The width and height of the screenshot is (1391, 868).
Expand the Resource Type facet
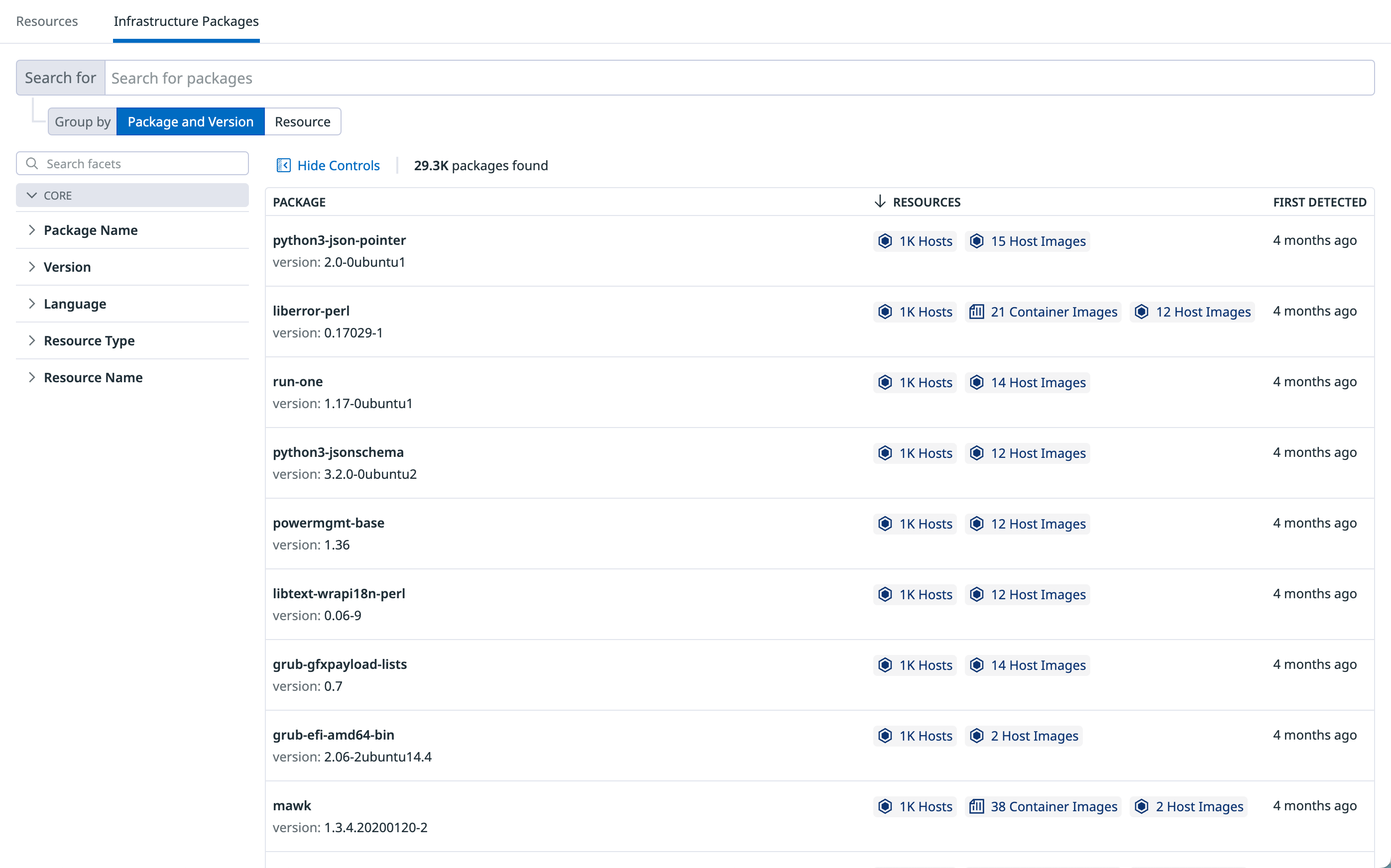(132, 340)
